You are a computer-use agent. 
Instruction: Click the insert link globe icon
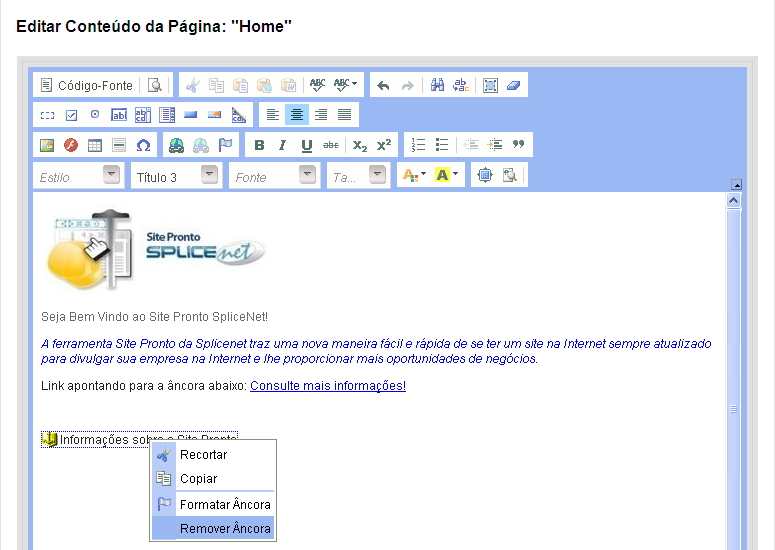pyautogui.click(x=176, y=145)
